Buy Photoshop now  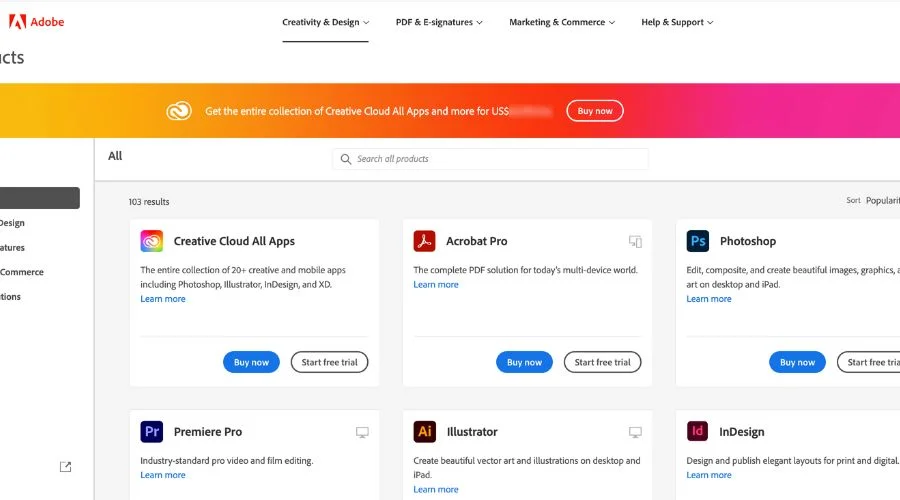(x=797, y=362)
